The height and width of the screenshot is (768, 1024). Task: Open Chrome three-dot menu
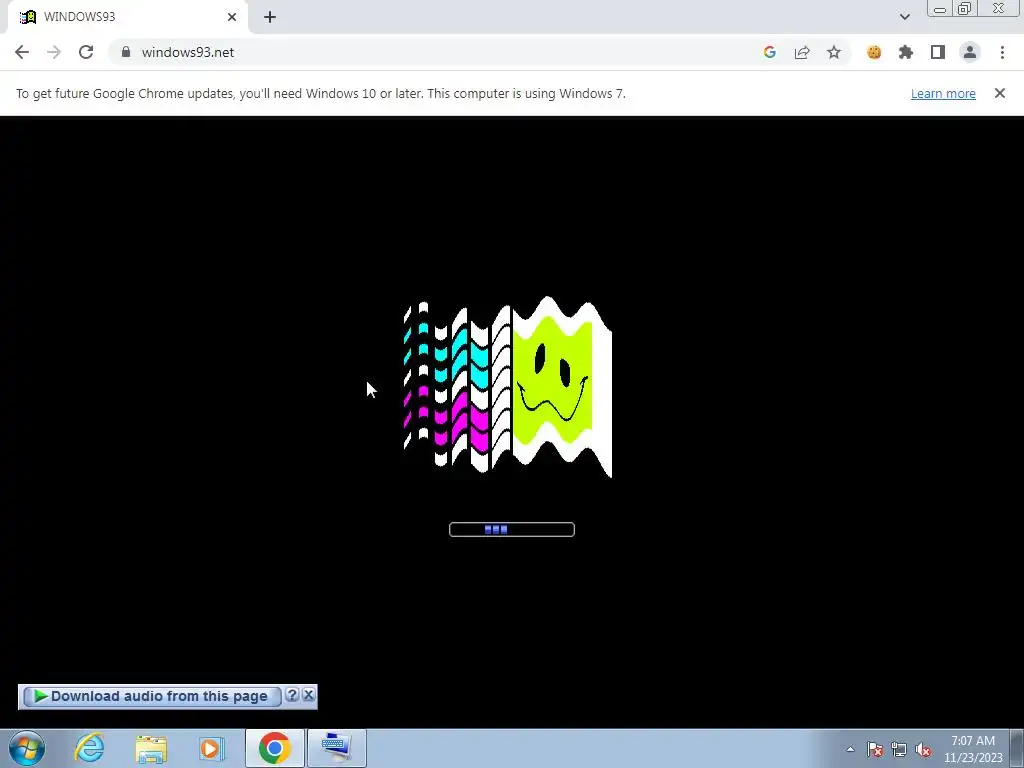[1002, 52]
